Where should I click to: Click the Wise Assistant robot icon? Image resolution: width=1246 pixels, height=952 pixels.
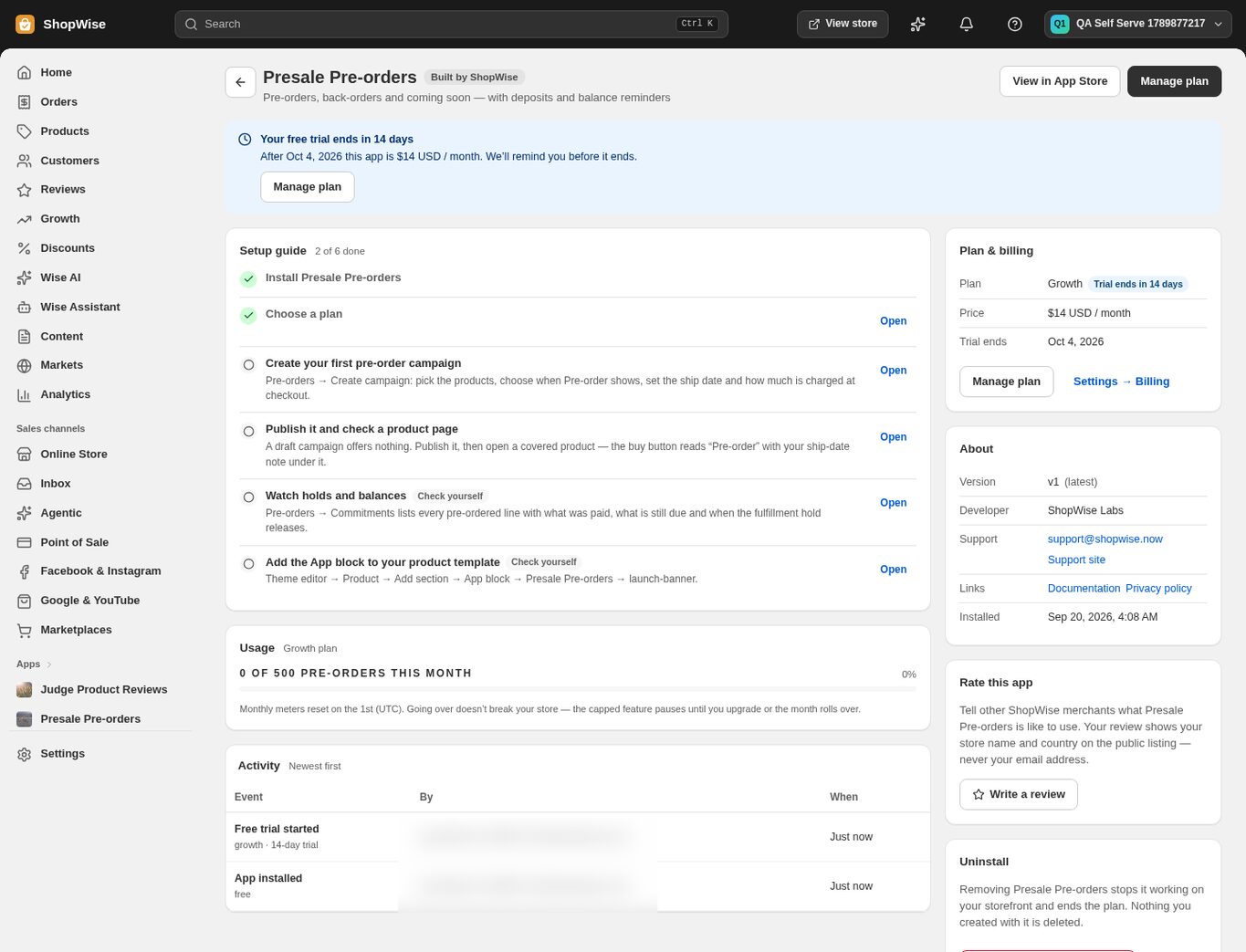click(x=25, y=308)
